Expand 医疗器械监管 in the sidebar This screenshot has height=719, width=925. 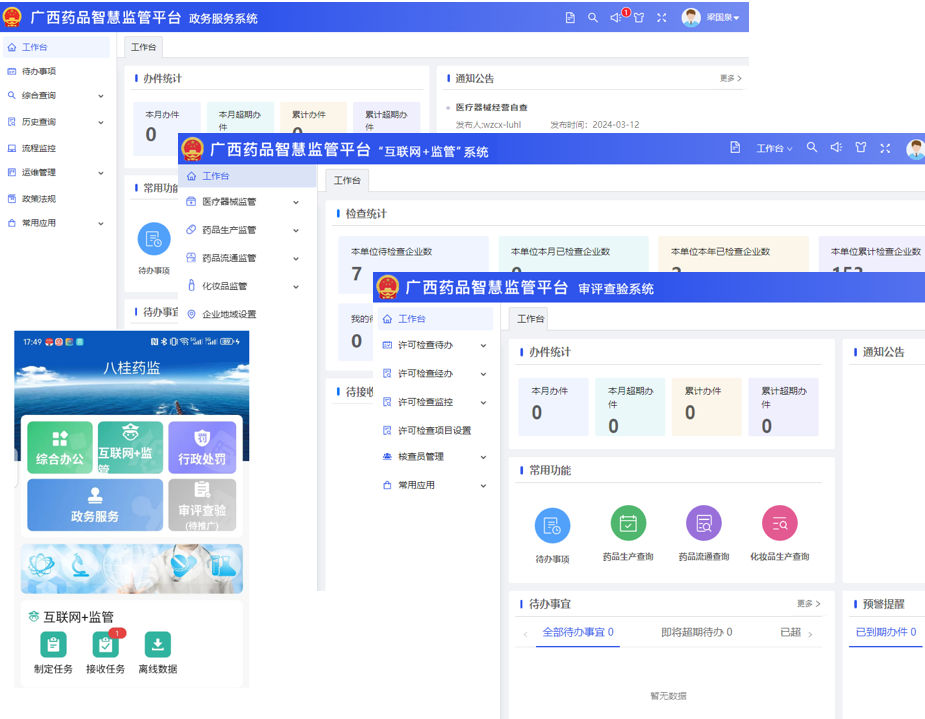click(x=244, y=202)
